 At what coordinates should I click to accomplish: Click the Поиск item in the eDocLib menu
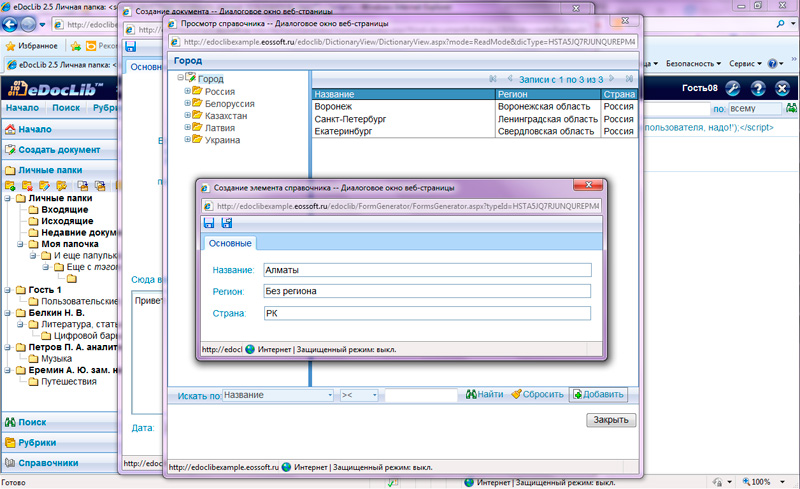point(66,108)
